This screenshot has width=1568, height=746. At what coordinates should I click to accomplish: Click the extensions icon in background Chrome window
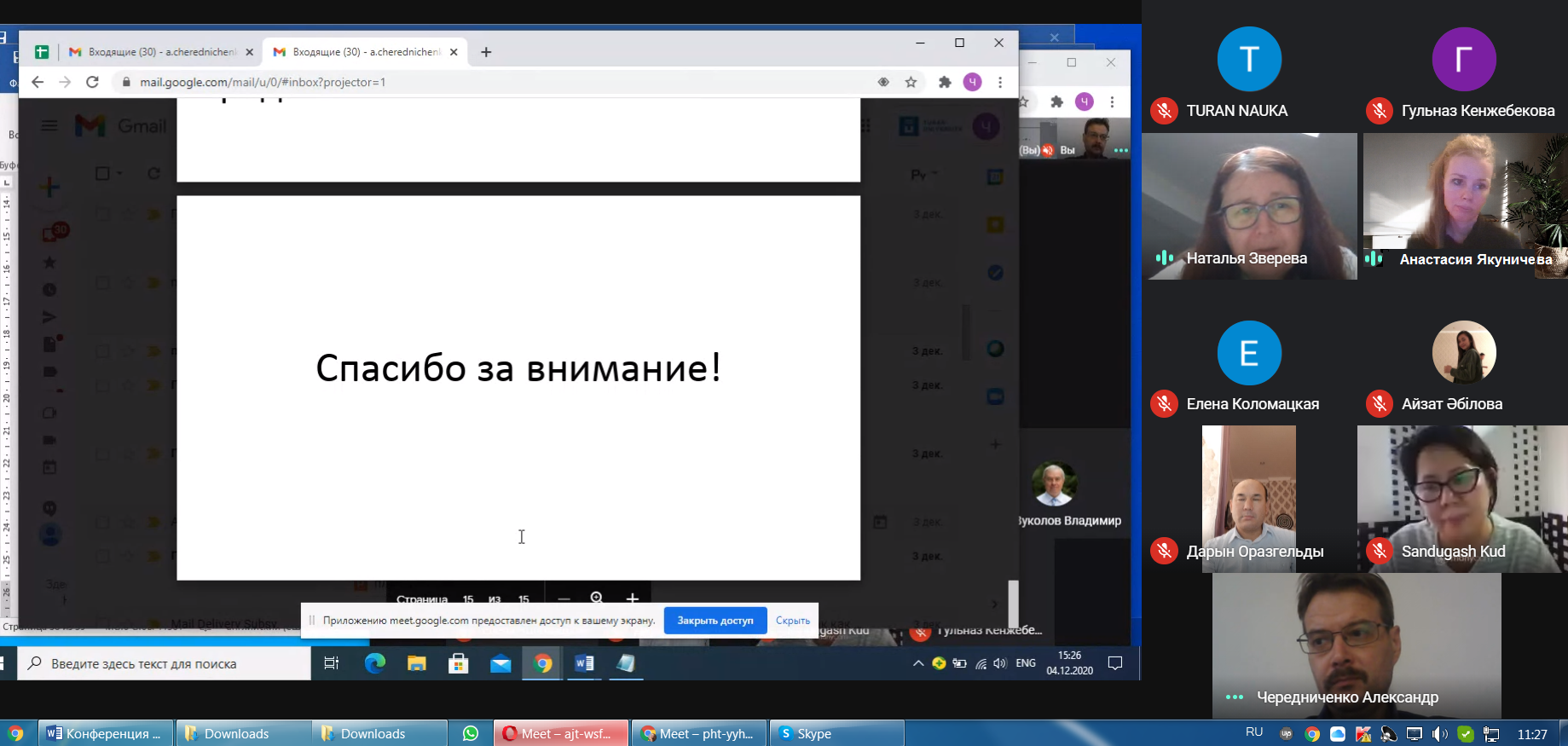tap(1056, 102)
